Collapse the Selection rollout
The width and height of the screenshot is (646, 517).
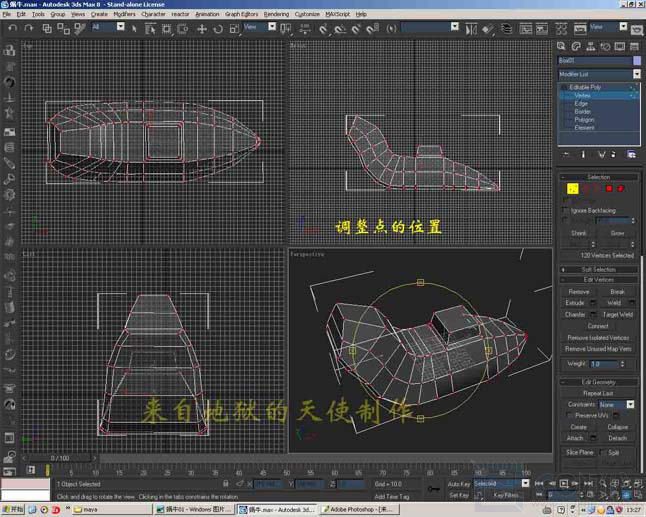pyautogui.click(x=599, y=177)
